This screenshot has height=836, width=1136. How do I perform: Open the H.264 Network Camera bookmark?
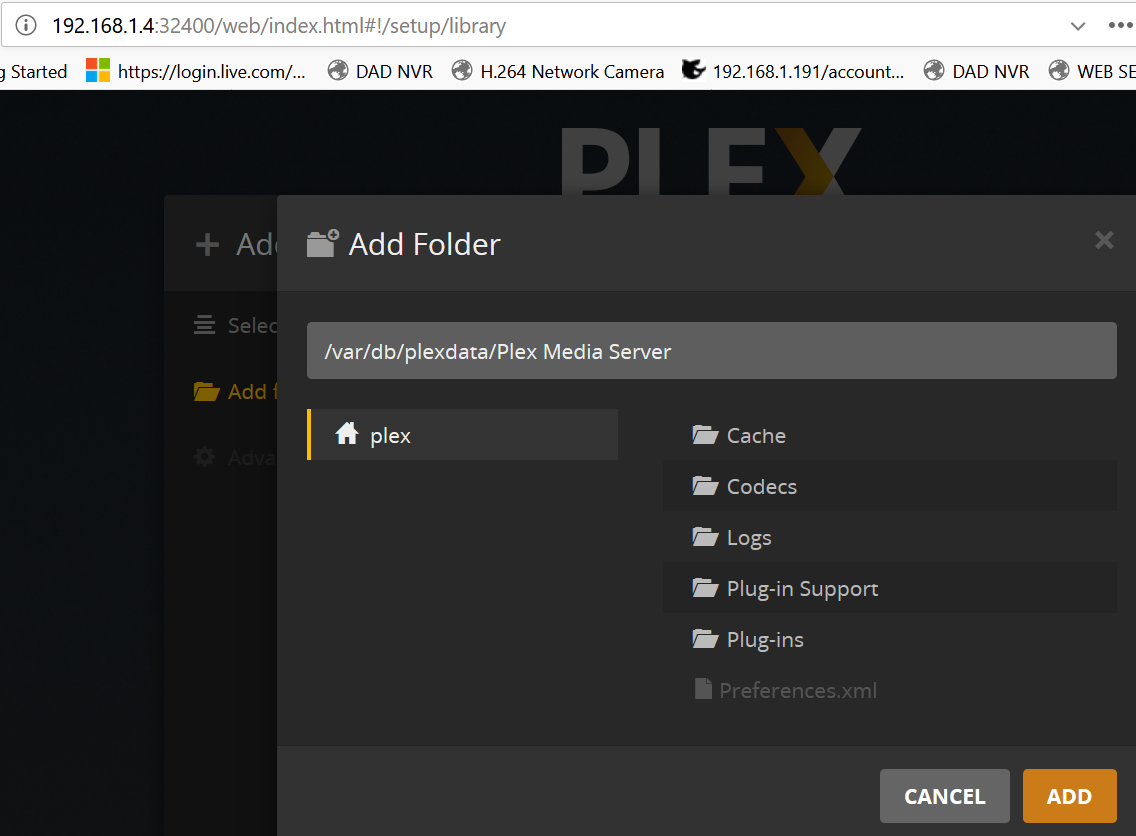558,71
